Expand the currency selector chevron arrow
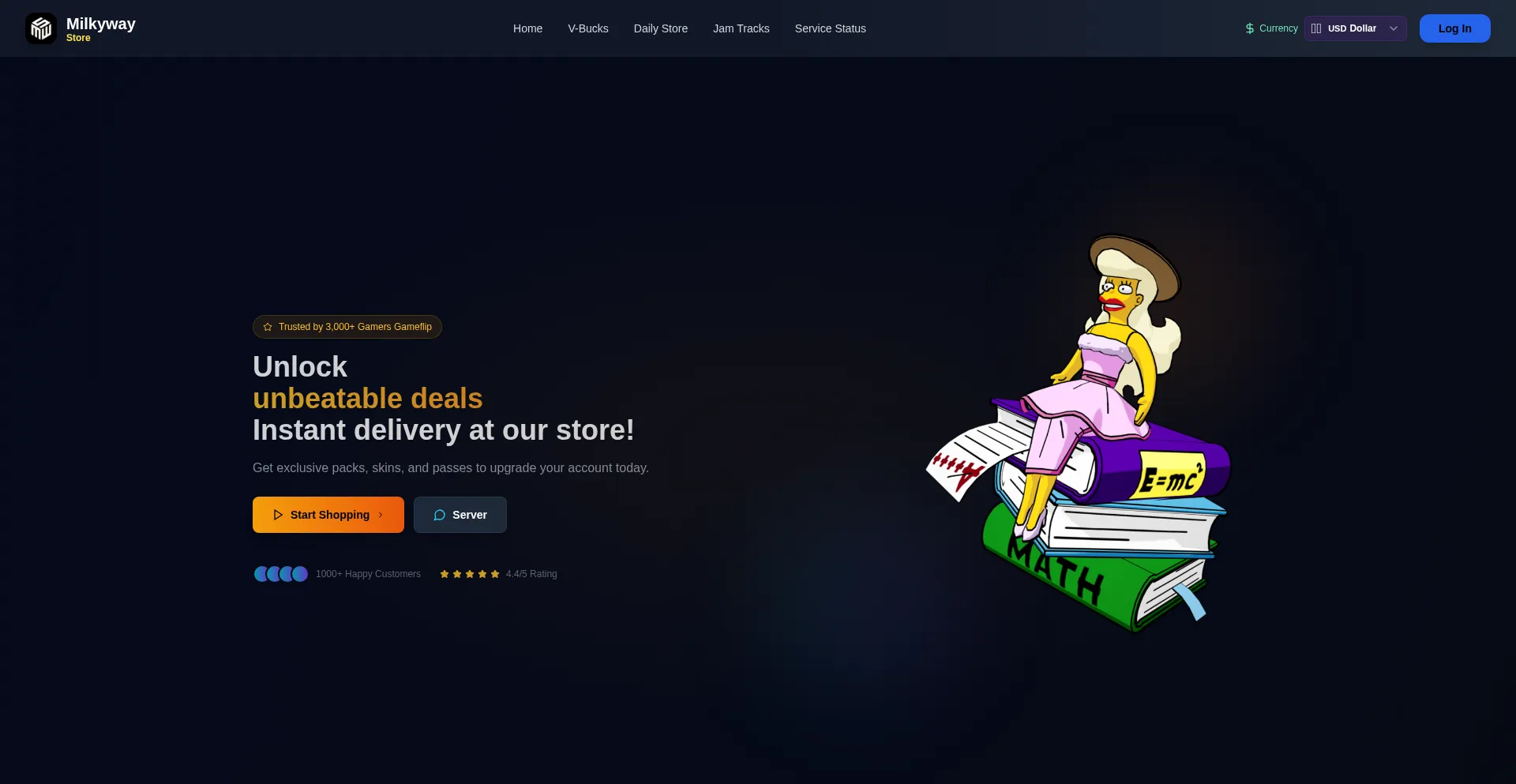Screen dimensions: 1516x784 1394,28
